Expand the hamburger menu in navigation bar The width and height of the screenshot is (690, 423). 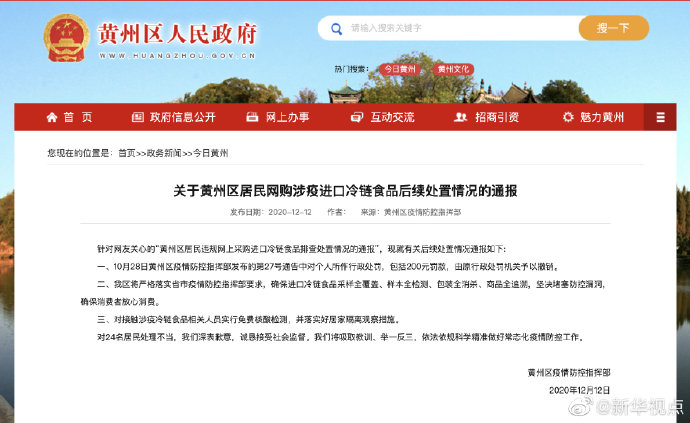click(x=658, y=117)
